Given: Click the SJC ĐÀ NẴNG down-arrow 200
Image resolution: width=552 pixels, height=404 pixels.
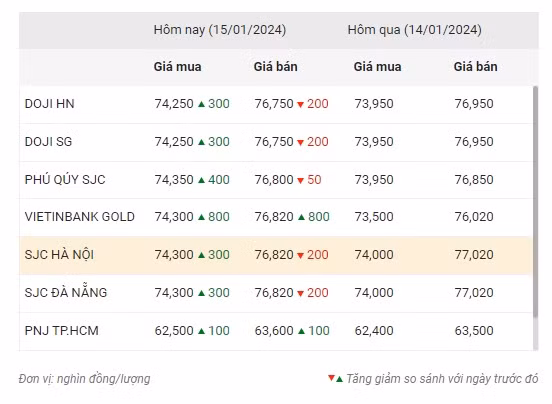Looking at the screenshot, I should pos(313,293).
